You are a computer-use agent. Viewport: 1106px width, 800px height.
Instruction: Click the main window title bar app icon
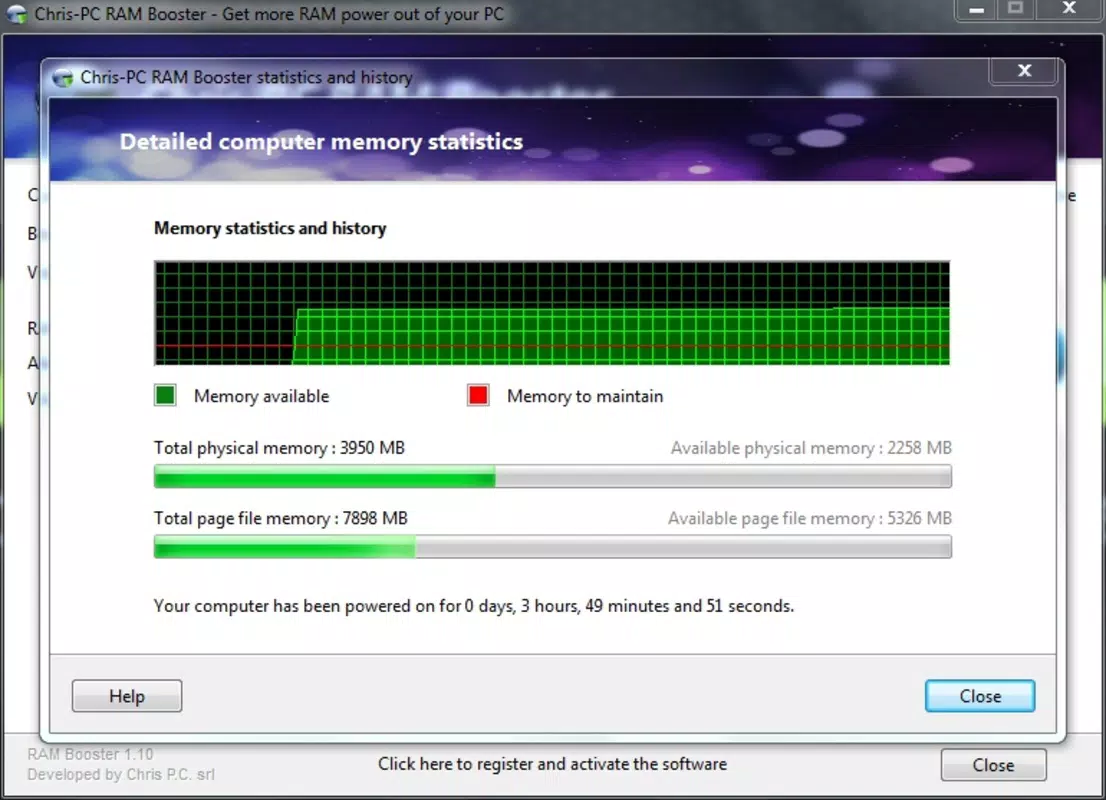pyautogui.click(x=16, y=14)
